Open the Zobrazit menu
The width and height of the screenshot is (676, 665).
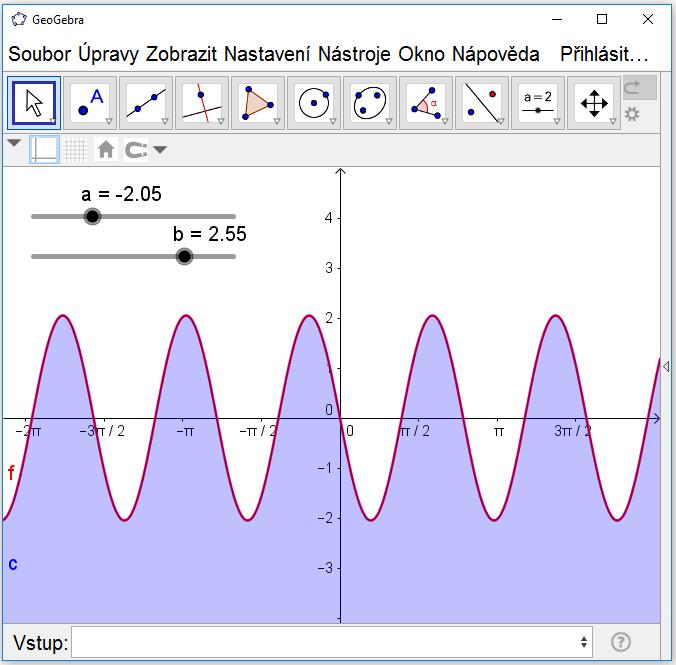click(181, 54)
